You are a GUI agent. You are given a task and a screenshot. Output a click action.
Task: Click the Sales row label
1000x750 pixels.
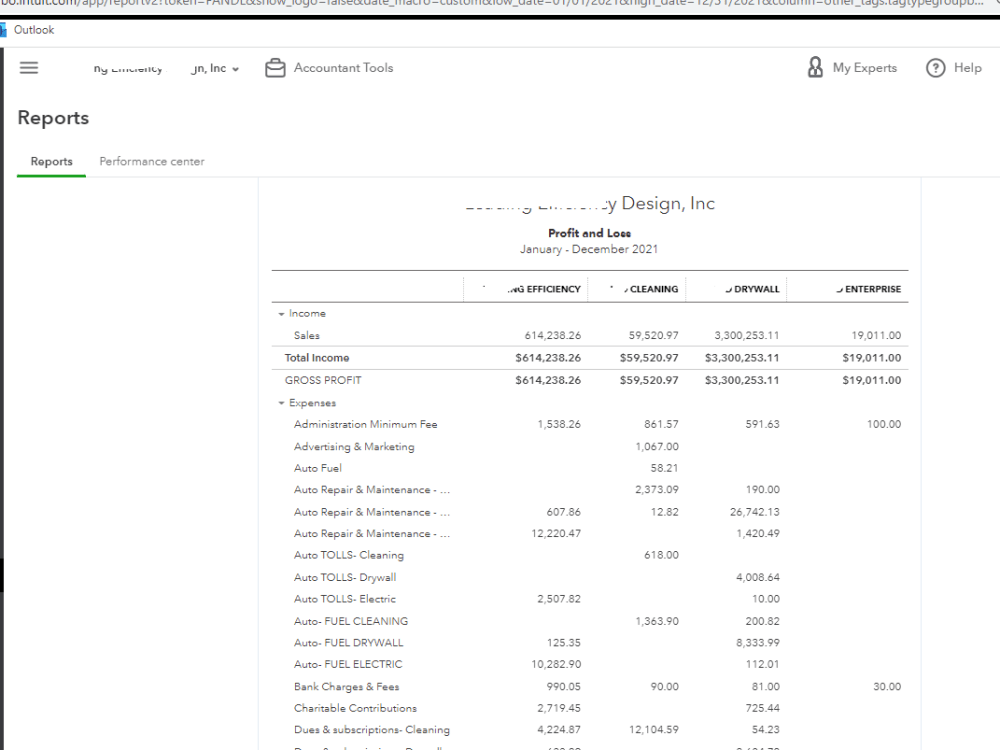307,335
